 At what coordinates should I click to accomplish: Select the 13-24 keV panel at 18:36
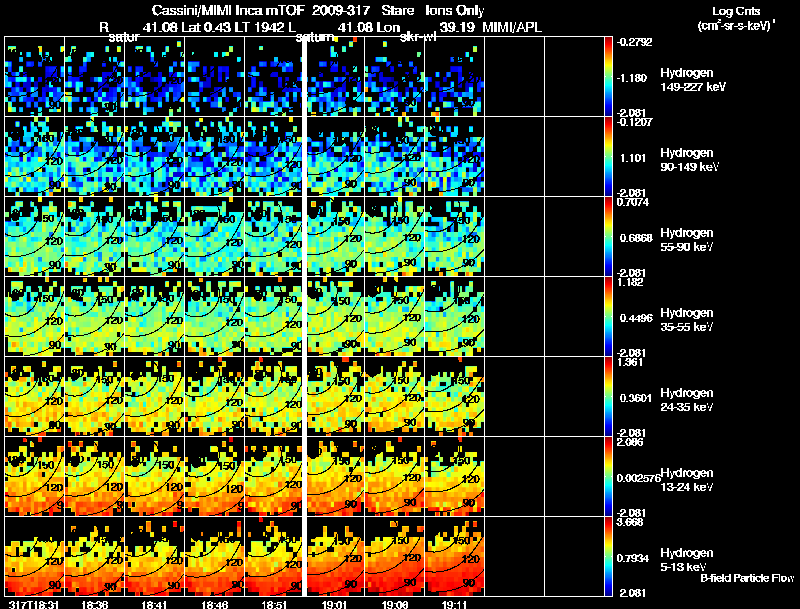(95, 477)
